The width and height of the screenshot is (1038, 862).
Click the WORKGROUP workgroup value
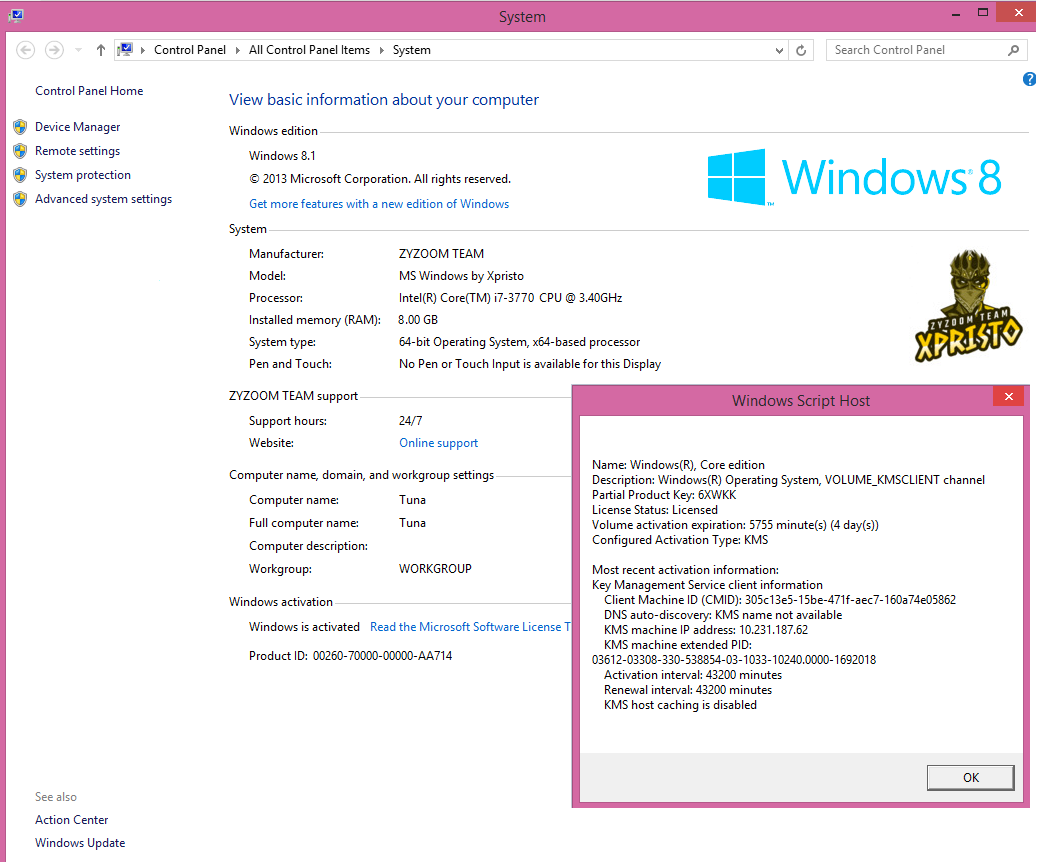point(435,569)
